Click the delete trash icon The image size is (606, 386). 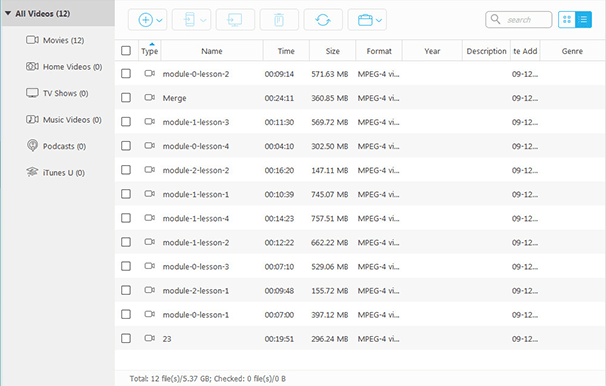click(x=279, y=20)
